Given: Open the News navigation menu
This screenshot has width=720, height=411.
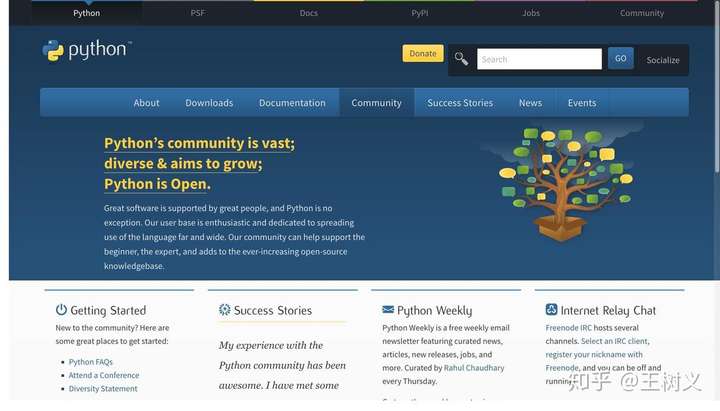Looking at the screenshot, I should (530, 102).
